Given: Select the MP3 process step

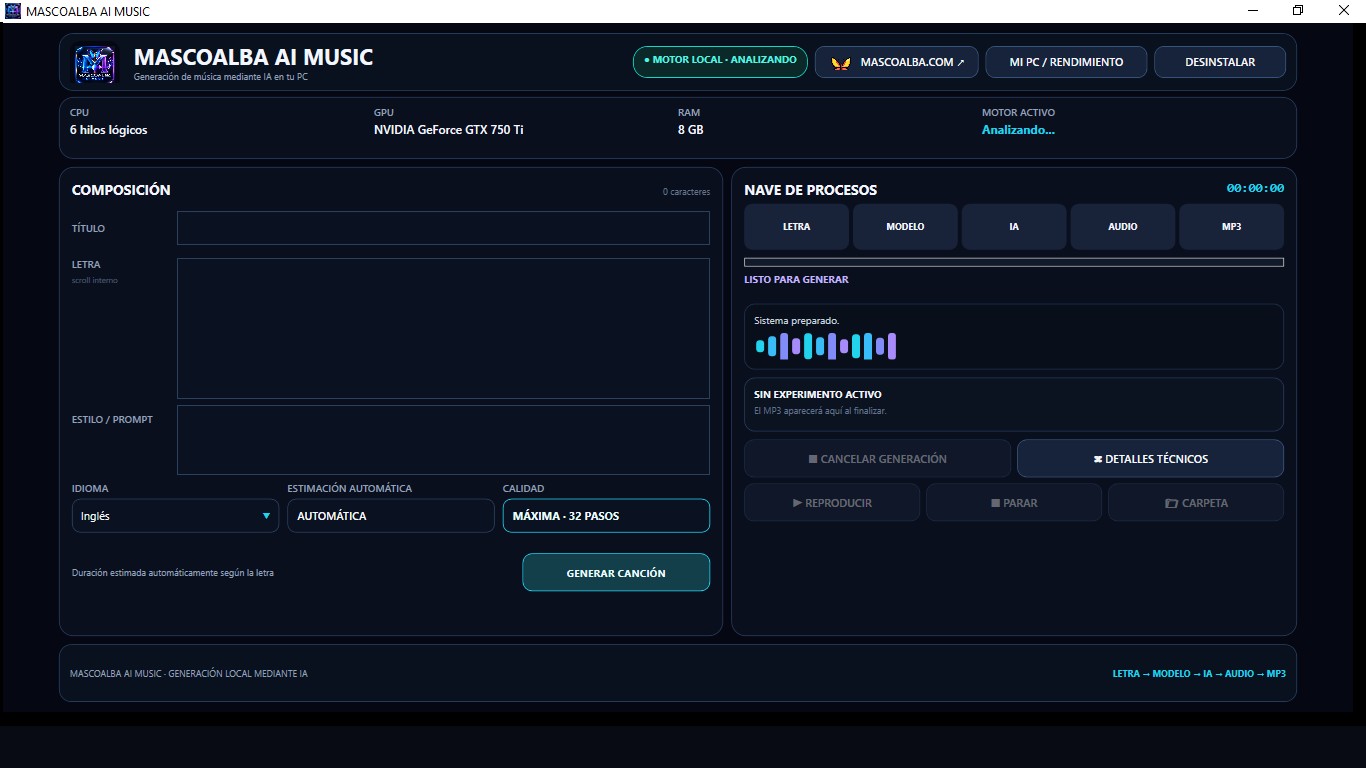Looking at the screenshot, I should (x=1232, y=227).
